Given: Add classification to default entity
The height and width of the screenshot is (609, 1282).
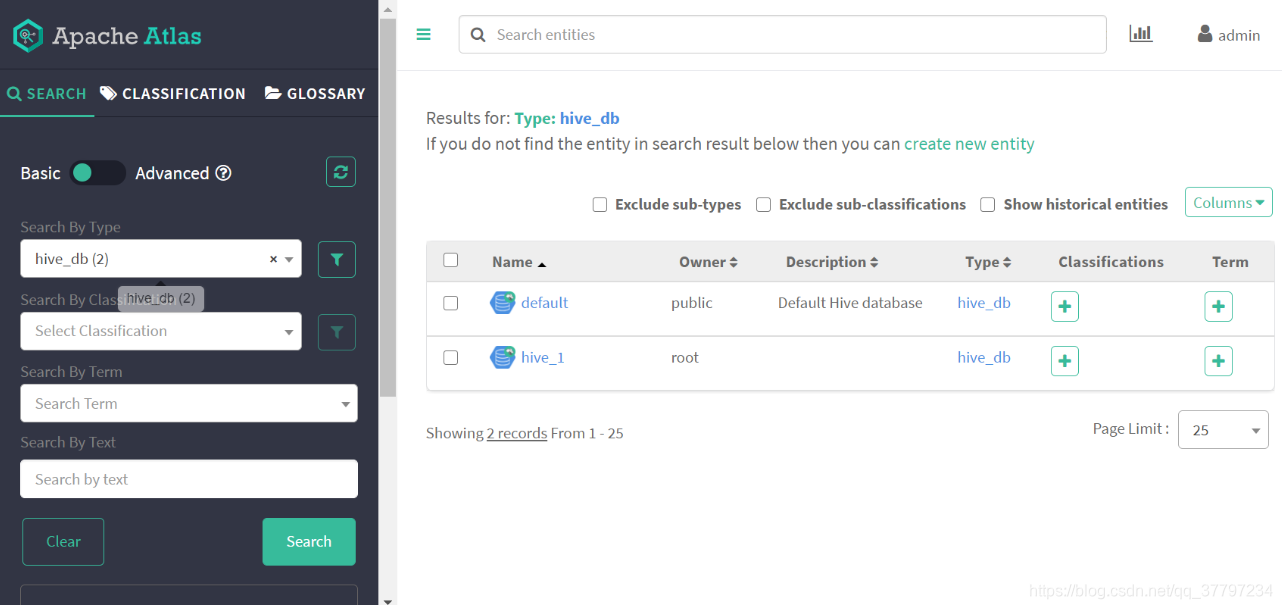Looking at the screenshot, I should click(x=1065, y=307).
